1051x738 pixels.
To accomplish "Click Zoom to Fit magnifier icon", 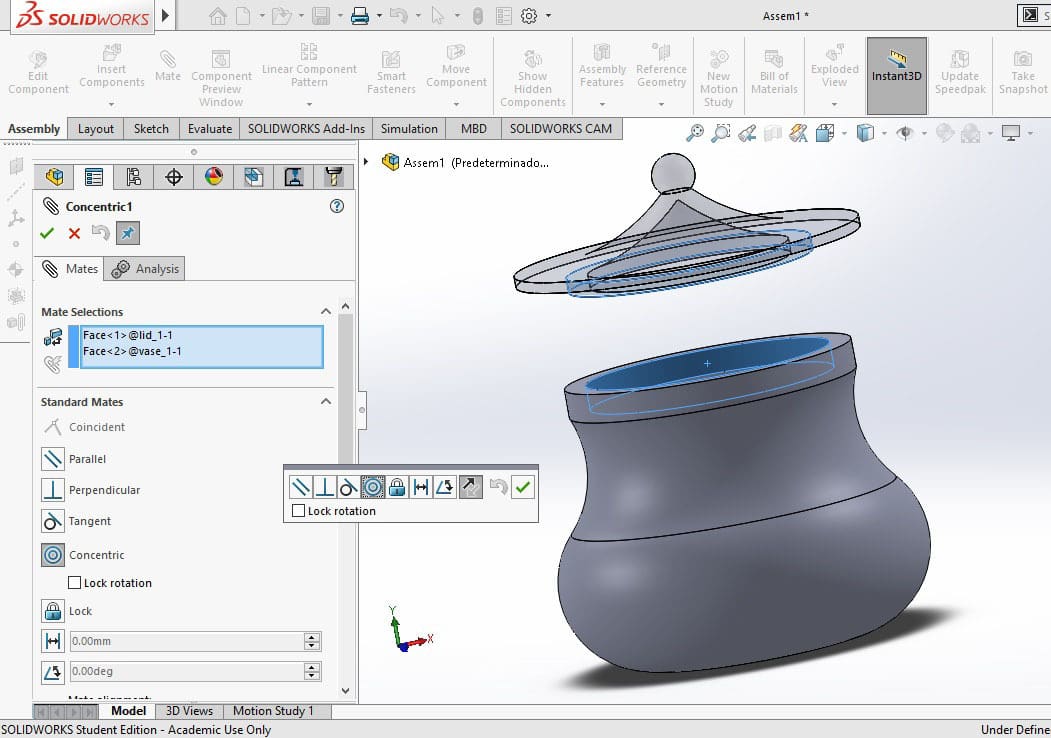I will click(694, 133).
